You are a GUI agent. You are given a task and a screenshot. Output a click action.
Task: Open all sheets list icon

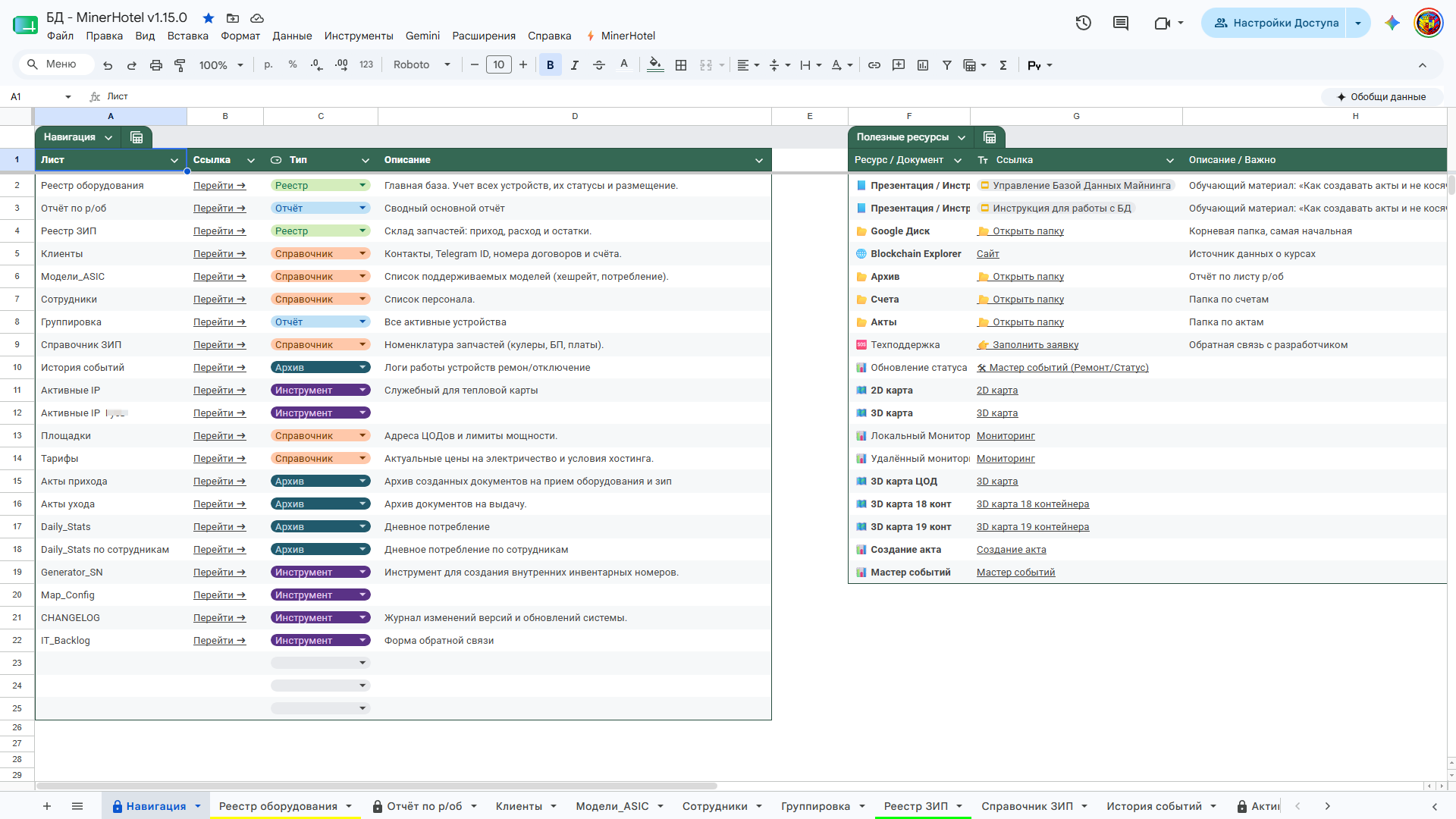click(77, 806)
